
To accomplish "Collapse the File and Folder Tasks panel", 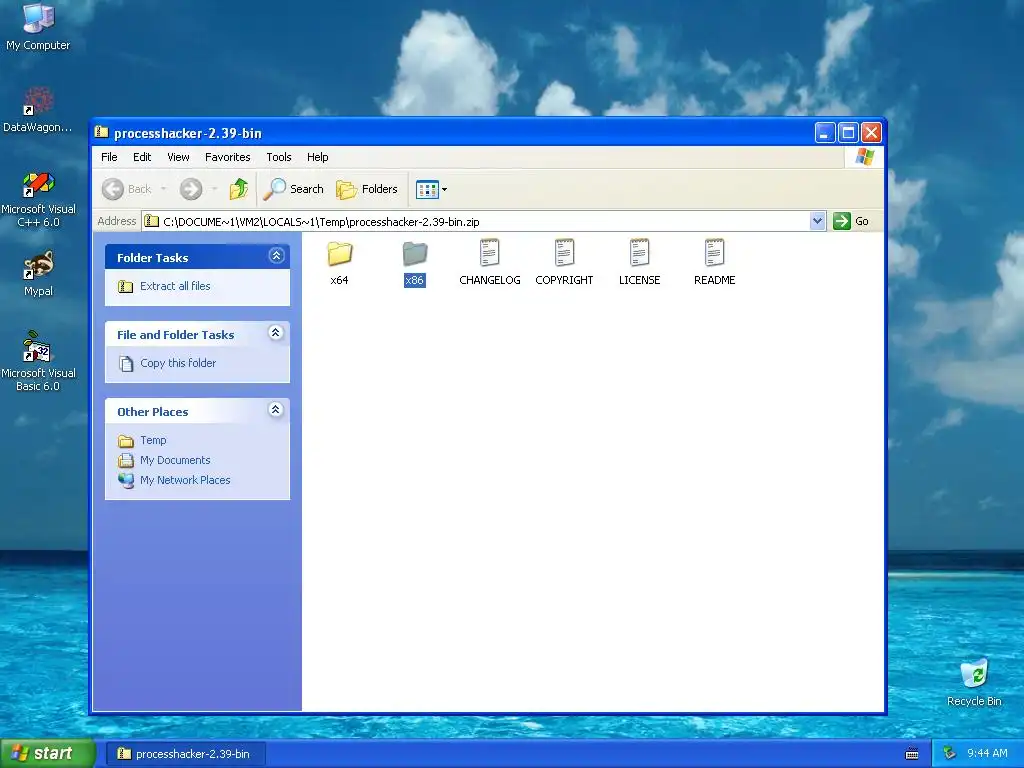I will click(276, 332).
